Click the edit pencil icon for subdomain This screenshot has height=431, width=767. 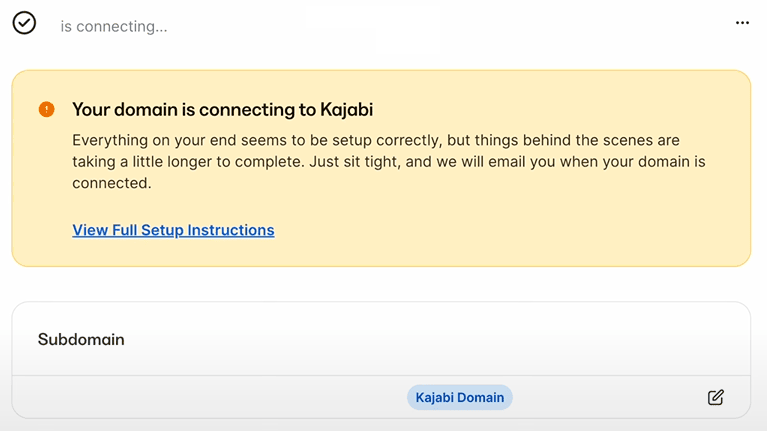715,397
